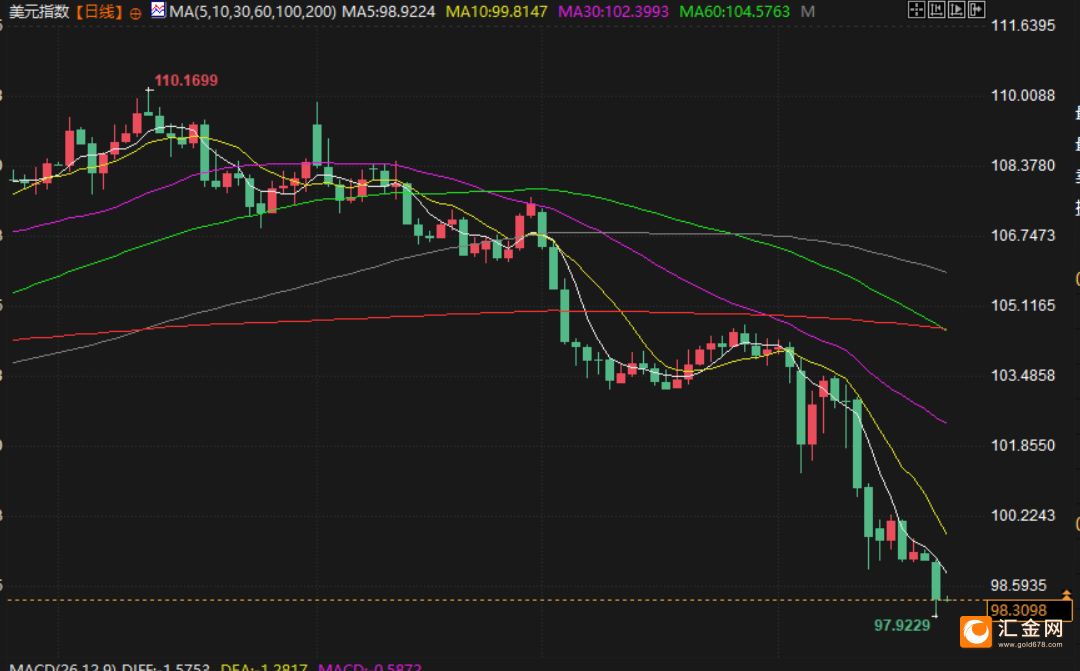1080x671 pixels.
Task: Click the 汇金网 logo icon
Action: point(976,632)
